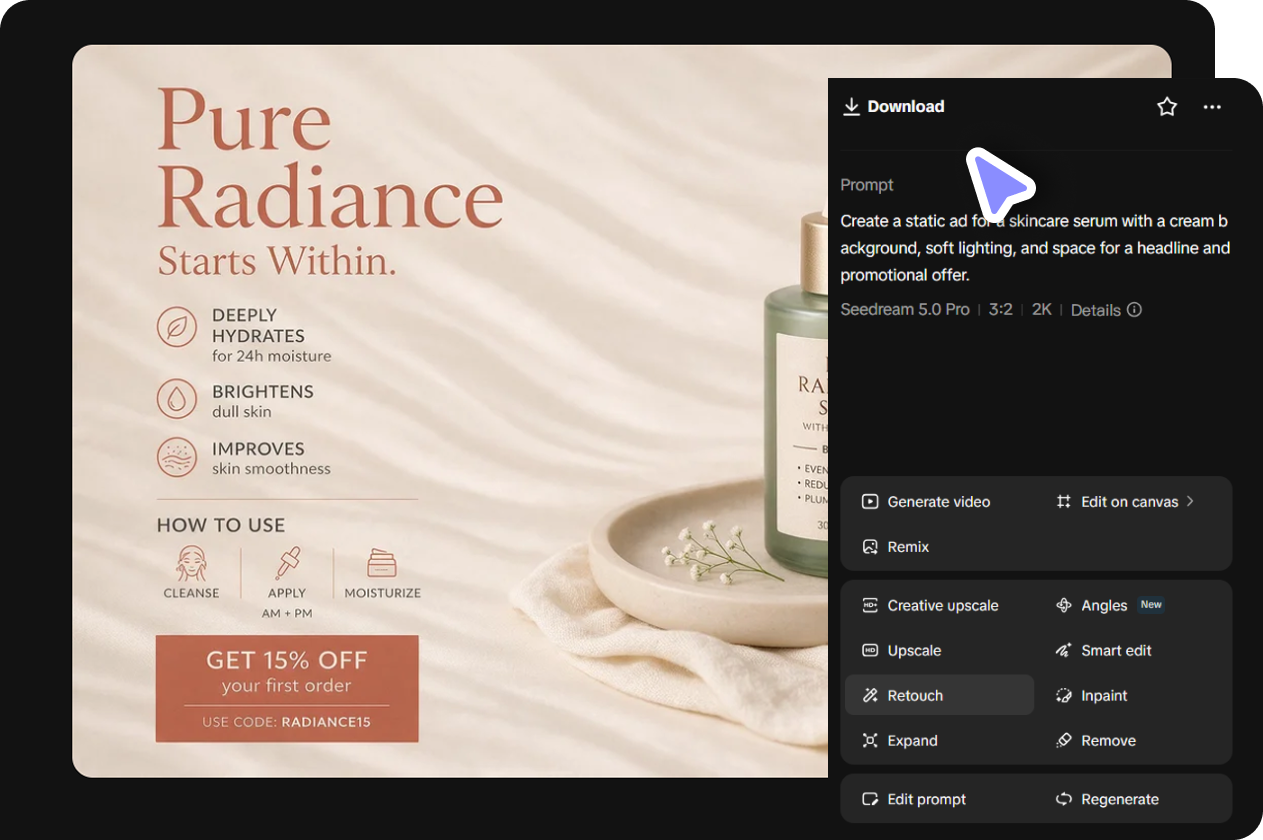The height and width of the screenshot is (840, 1263).
Task: Click the 'AM + PM' text under Apply
Action: coord(287,613)
